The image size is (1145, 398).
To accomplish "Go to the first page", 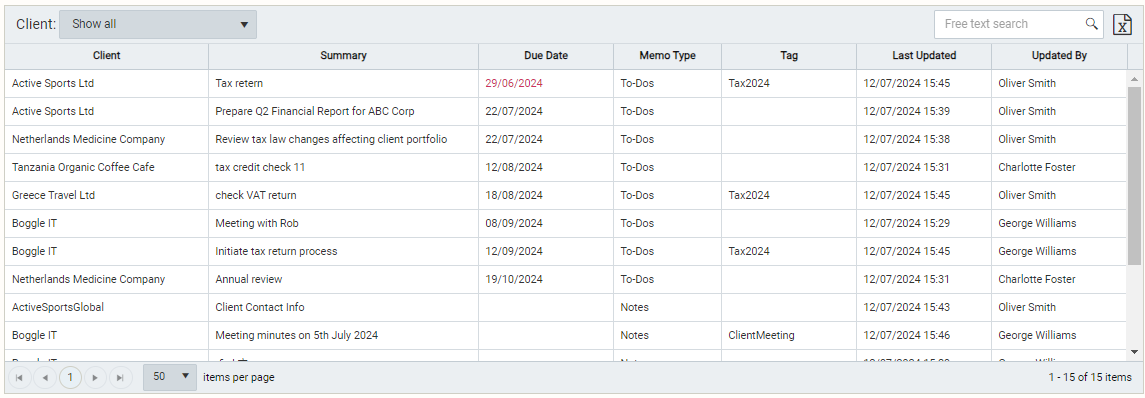I will (x=20, y=378).
